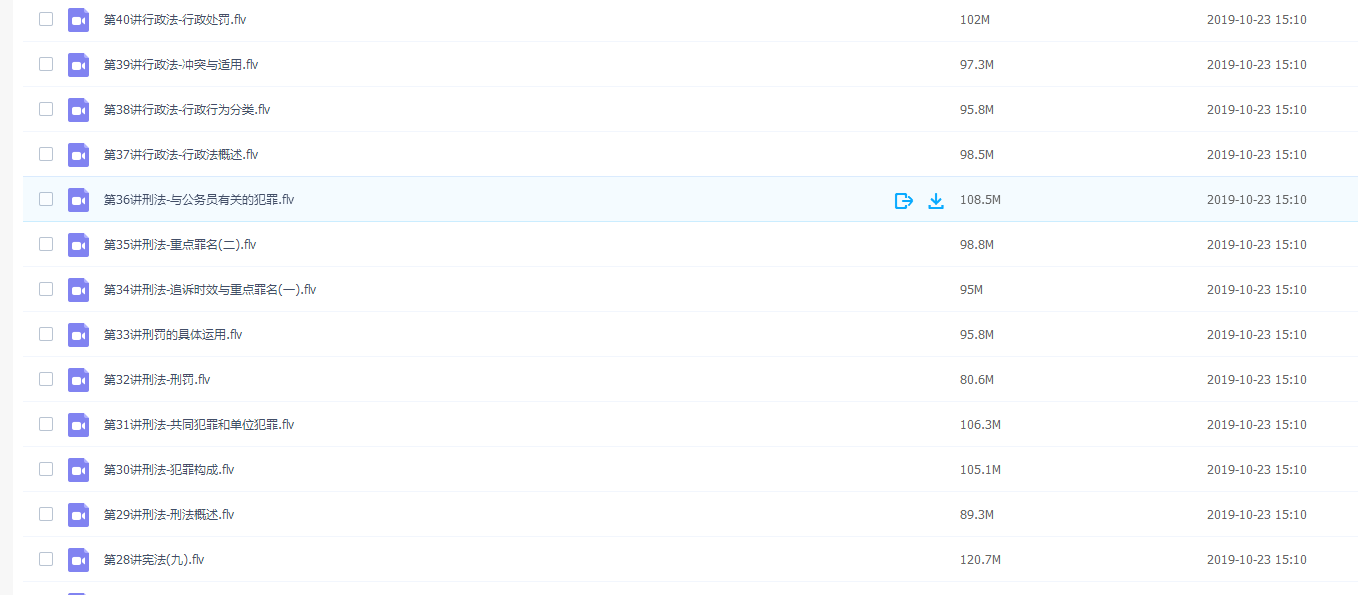The width and height of the screenshot is (1358, 595).
Task: Open file 第29讲刑法-刑法概述.flv
Action: coord(169,515)
